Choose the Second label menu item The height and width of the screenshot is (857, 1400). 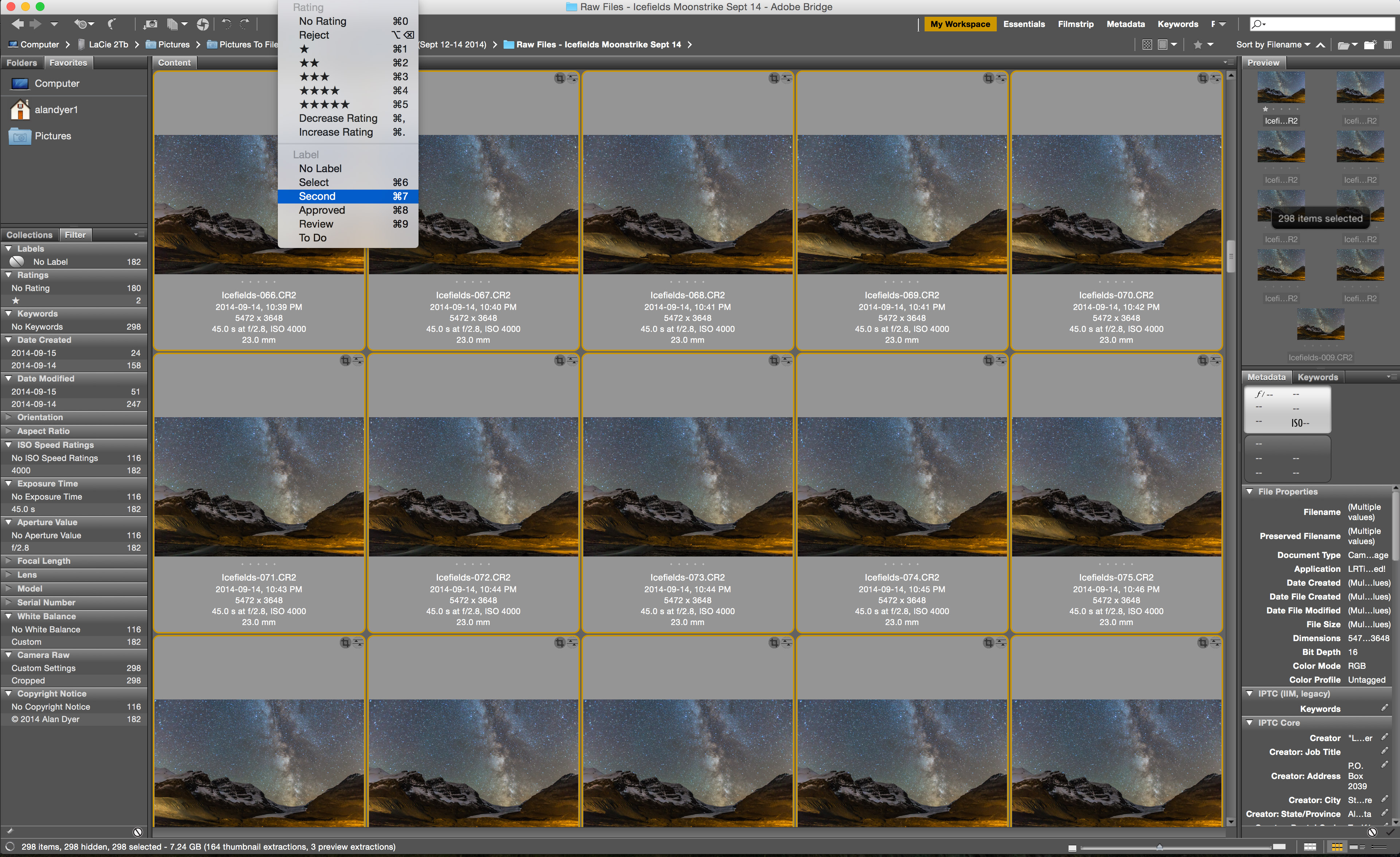click(x=317, y=196)
